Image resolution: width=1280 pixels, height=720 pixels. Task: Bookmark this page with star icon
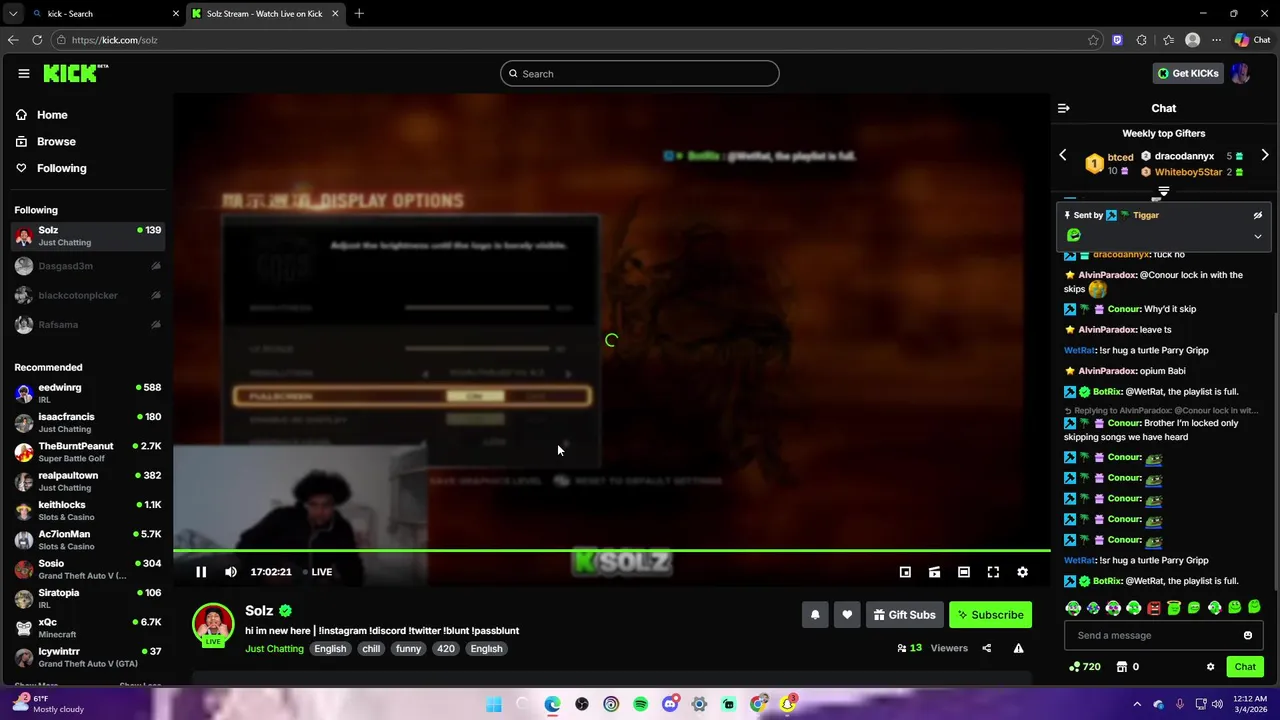pyautogui.click(x=1093, y=40)
